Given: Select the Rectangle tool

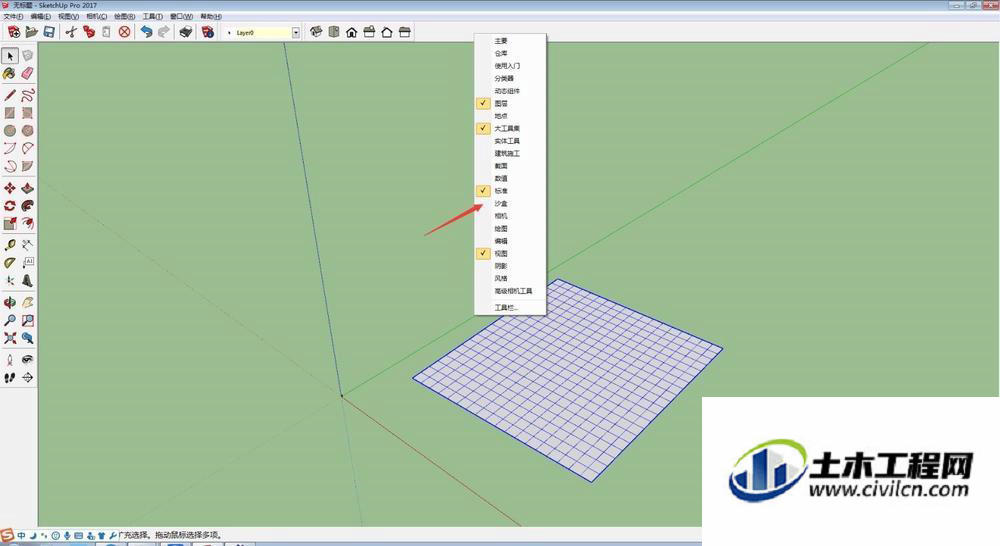Looking at the screenshot, I should (x=10, y=113).
